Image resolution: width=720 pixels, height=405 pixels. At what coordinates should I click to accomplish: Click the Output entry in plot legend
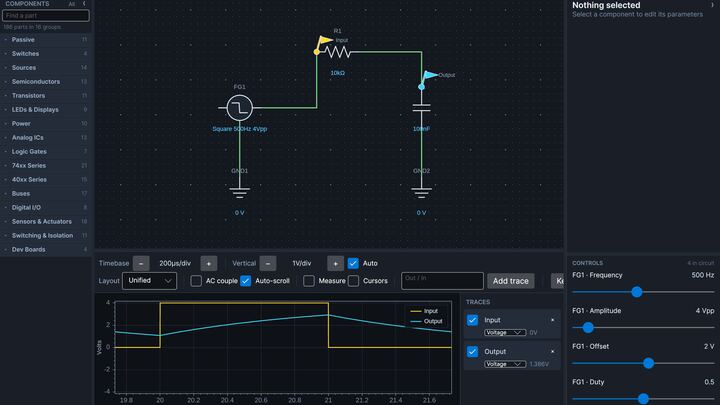click(427, 321)
